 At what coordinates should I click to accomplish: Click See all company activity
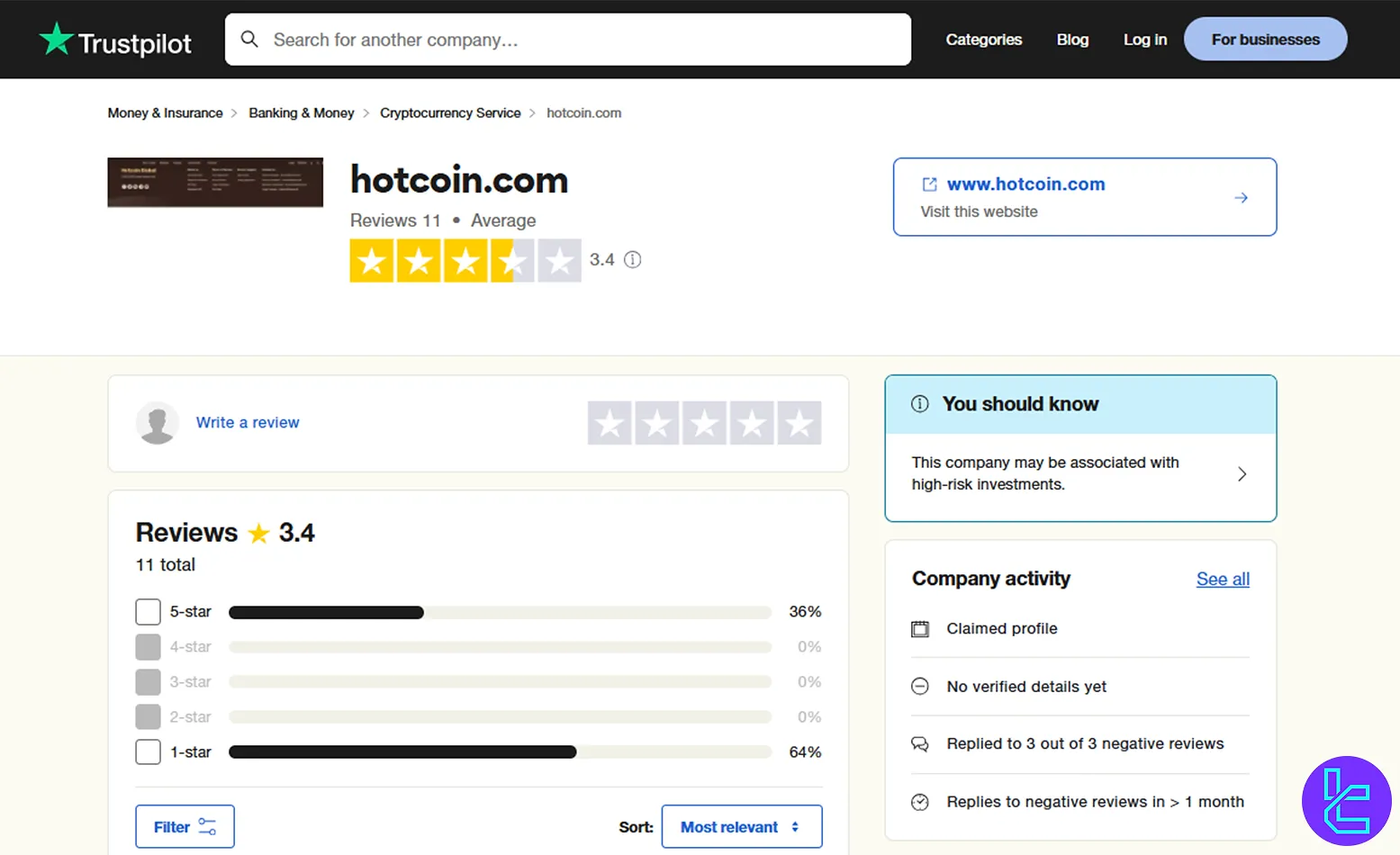pos(1223,579)
